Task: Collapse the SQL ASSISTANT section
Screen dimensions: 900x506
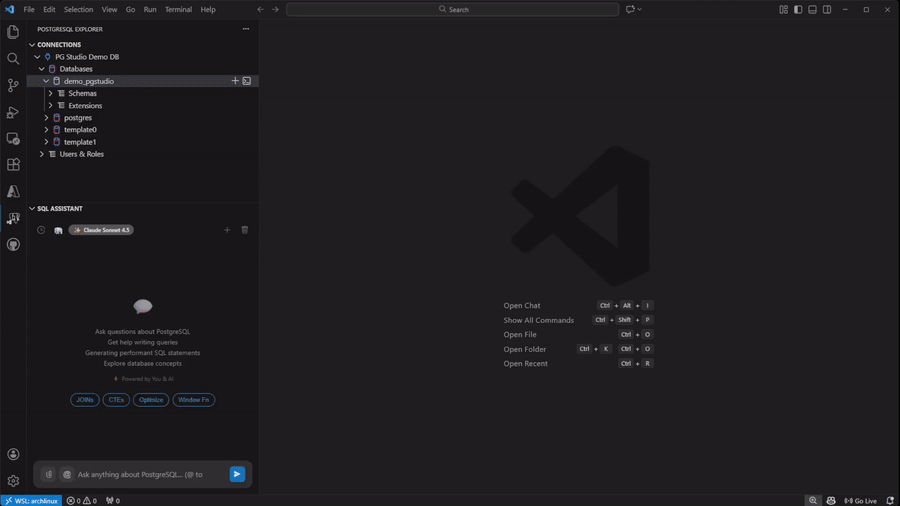Action: coord(32,209)
